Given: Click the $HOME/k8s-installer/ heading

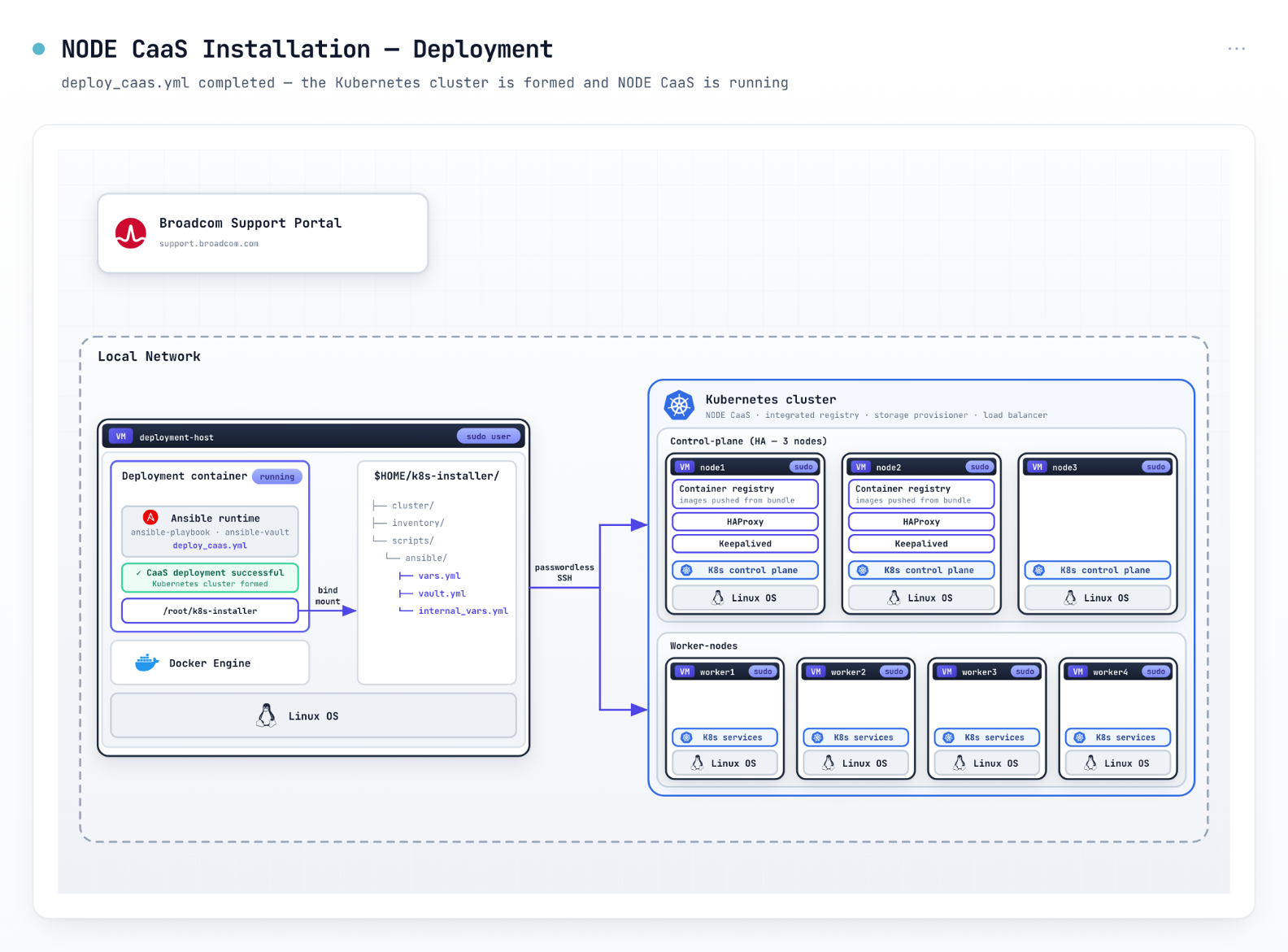Looking at the screenshot, I should (437, 476).
